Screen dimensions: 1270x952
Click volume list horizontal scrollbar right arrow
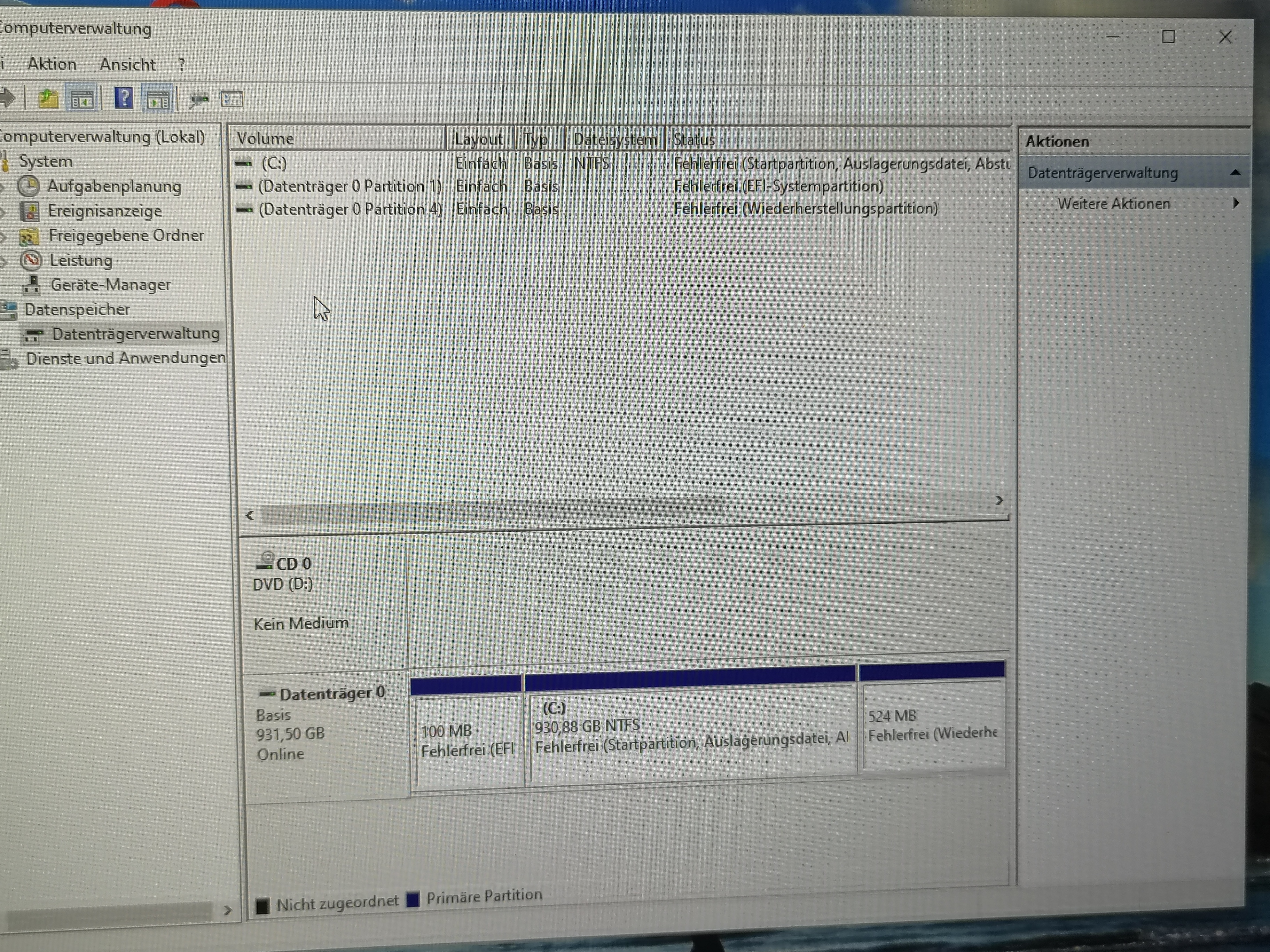pos(999,500)
